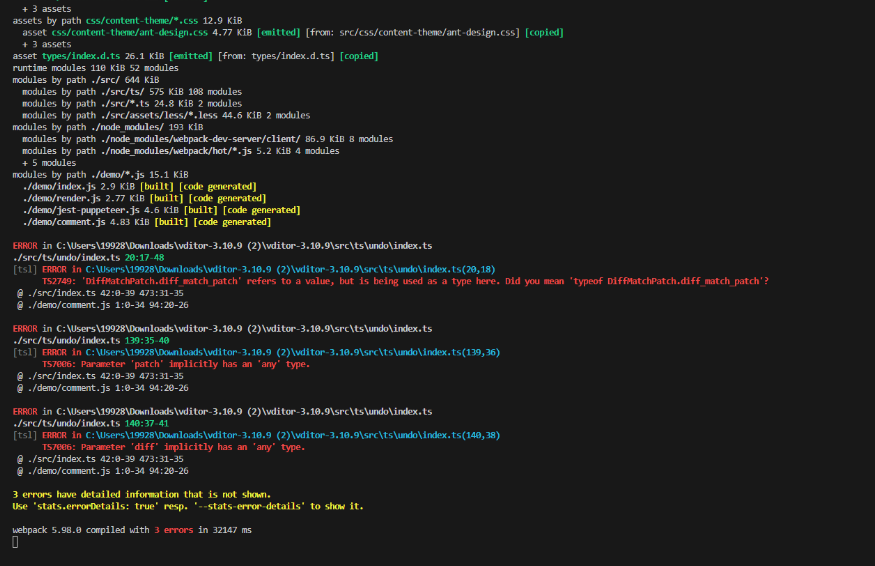Screen dimensions: 875x566
Task: Click the './src/ts/ 575 KiB 108 modules' line
Action: click(132, 92)
